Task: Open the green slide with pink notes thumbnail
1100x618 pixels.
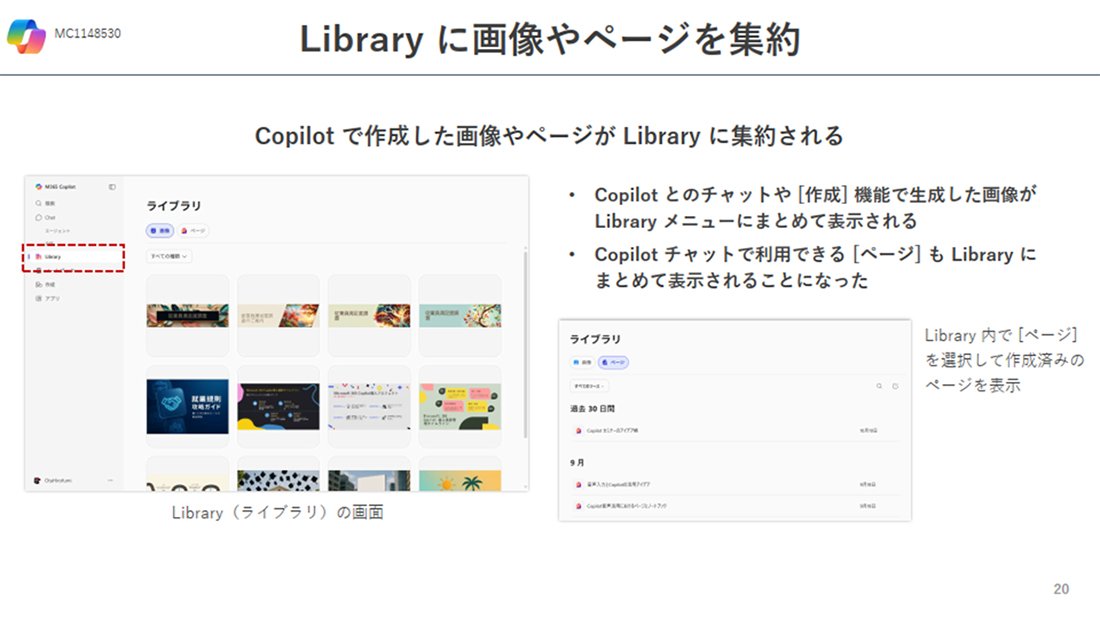Action: pyautogui.click(x=460, y=407)
